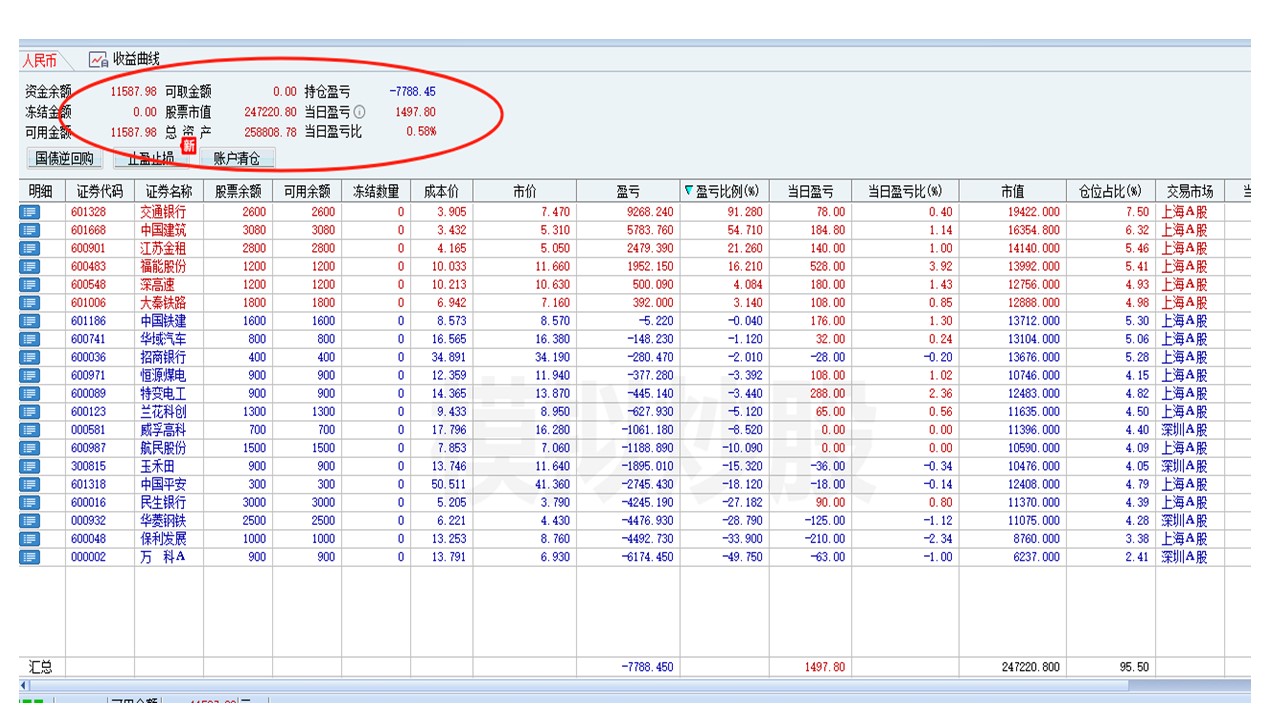Open the detail icon for 民生银行 row

29,502
